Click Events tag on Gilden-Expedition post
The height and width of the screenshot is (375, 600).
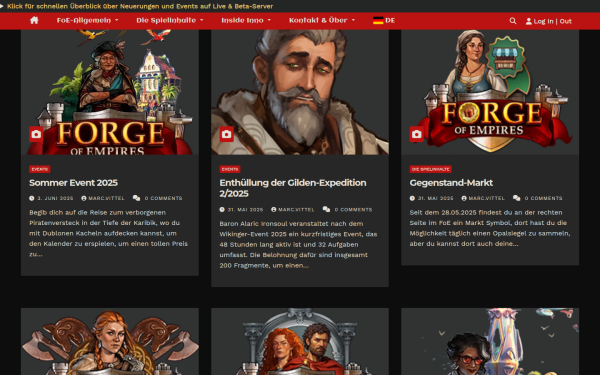click(230, 169)
